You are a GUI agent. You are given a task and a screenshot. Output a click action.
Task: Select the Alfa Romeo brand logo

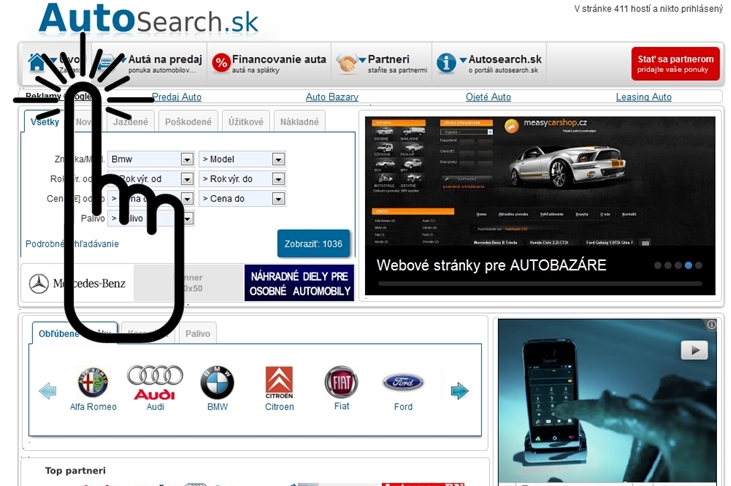click(93, 382)
